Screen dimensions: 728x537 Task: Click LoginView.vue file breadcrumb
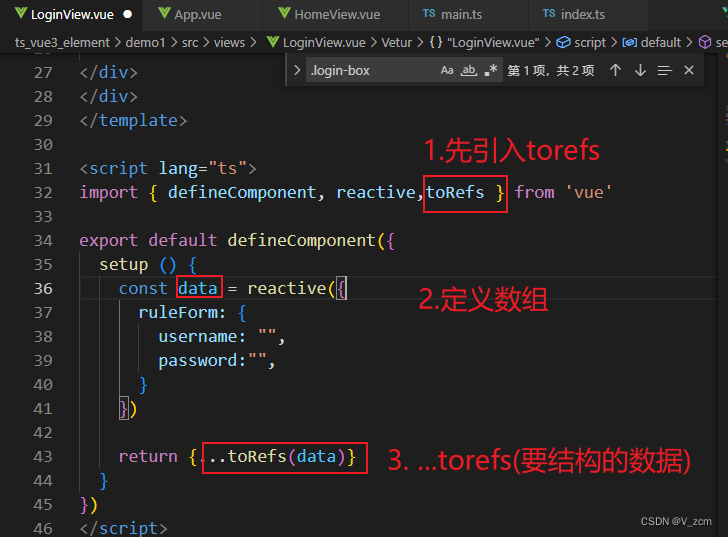pyautogui.click(x=317, y=43)
